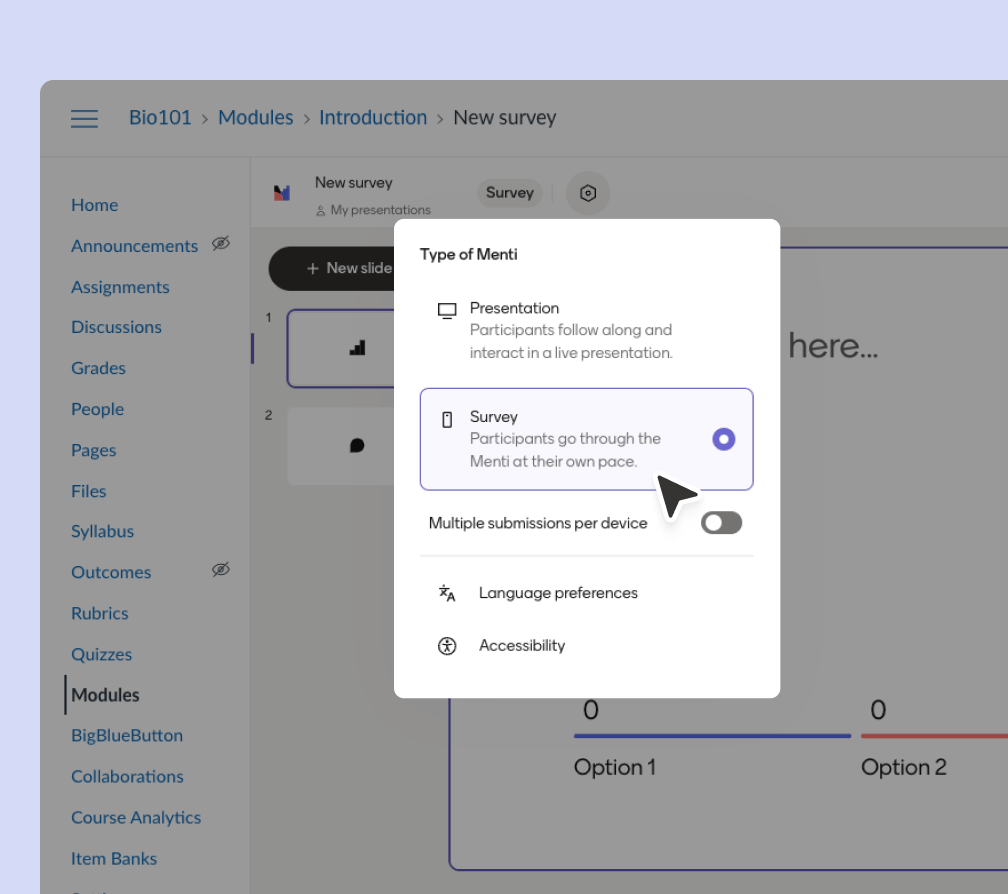Open Introduction breadcrumb link

coord(373,118)
